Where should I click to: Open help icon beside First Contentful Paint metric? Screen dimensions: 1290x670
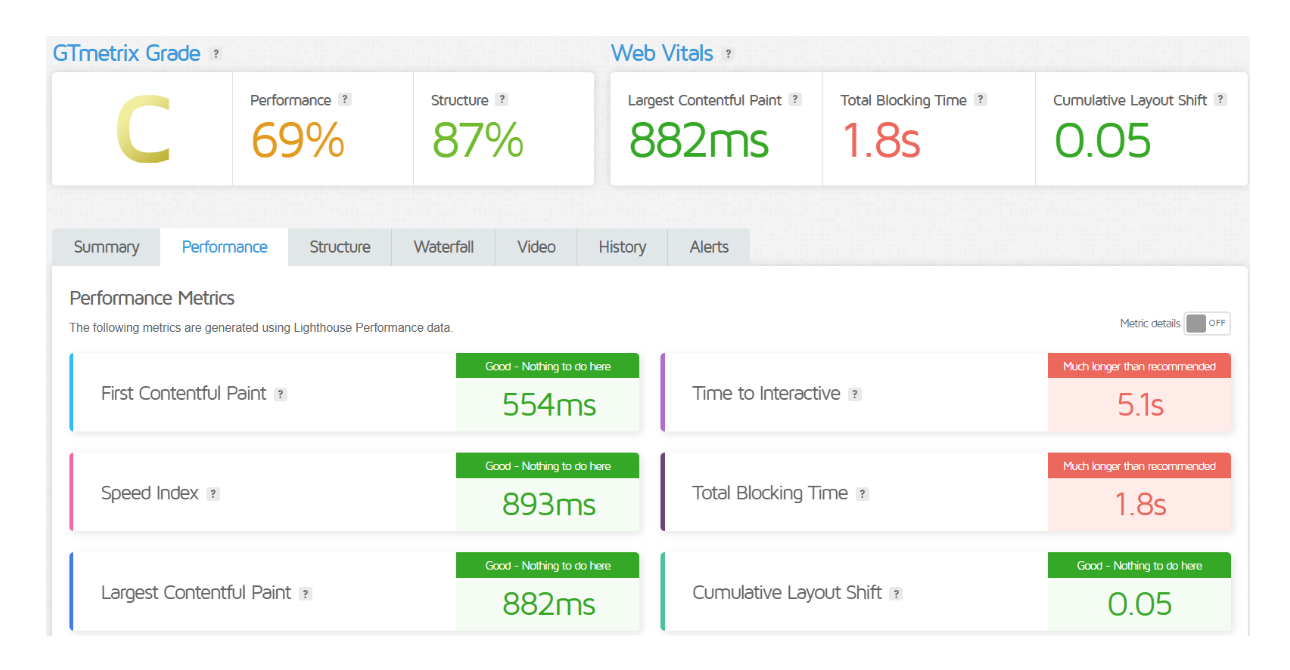pyautogui.click(x=281, y=394)
